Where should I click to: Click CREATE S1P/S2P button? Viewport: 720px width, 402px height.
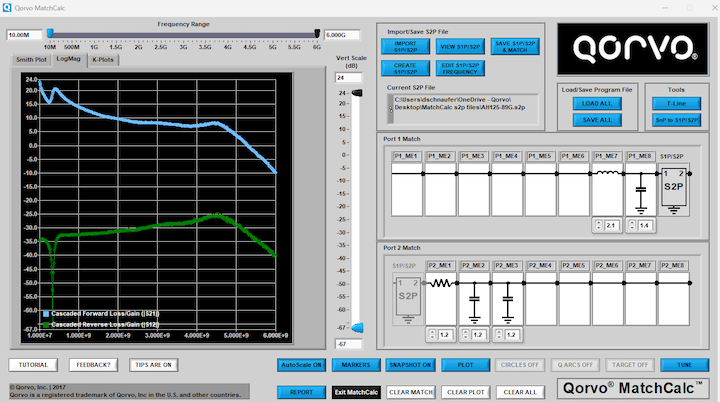pos(405,68)
